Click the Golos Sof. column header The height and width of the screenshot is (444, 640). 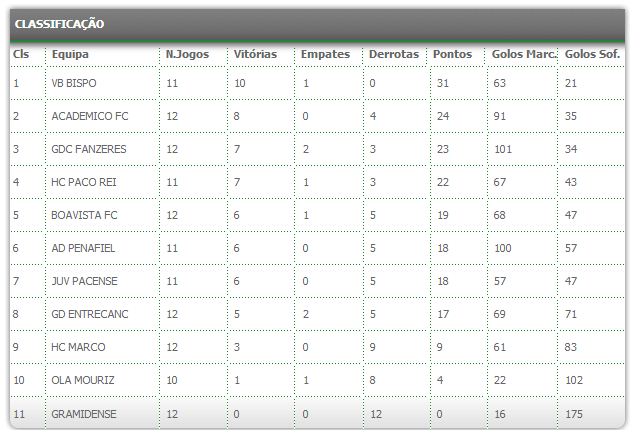pyautogui.click(x=593, y=54)
